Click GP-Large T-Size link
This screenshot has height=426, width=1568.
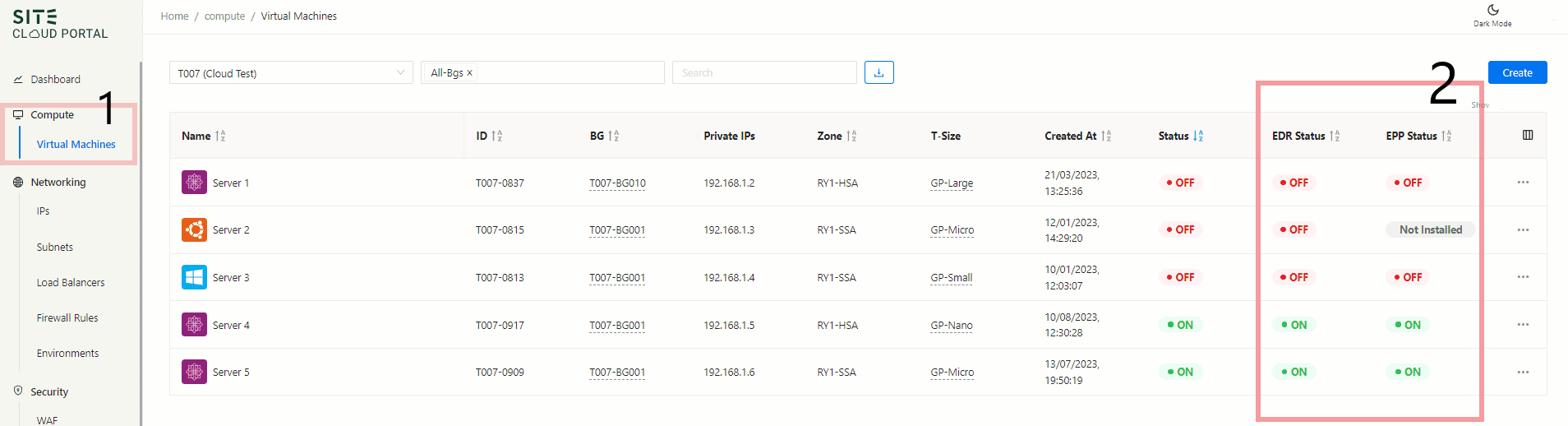coord(952,183)
